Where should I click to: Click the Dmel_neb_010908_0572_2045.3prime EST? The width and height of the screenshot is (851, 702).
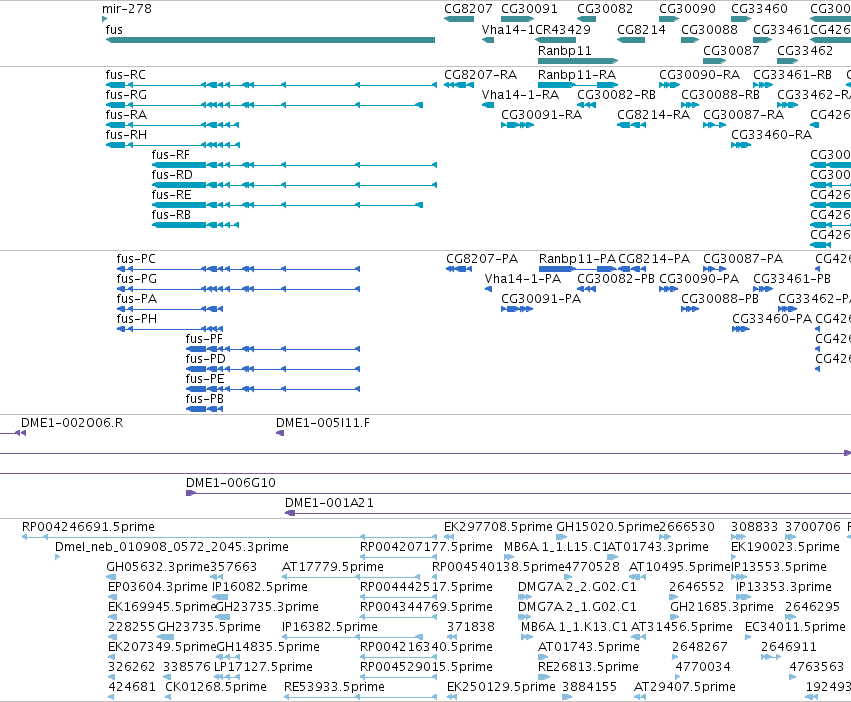point(58,557)
